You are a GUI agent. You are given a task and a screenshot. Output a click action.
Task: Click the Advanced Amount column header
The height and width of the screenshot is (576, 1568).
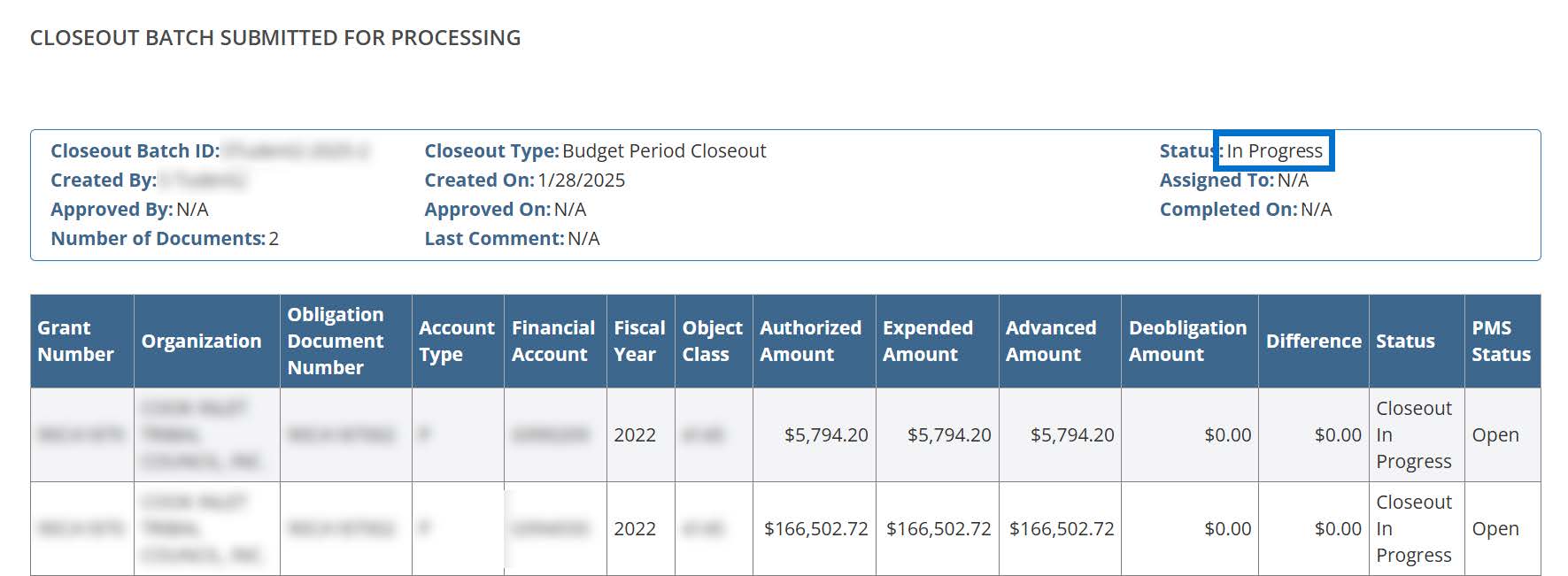(1050, 341)
